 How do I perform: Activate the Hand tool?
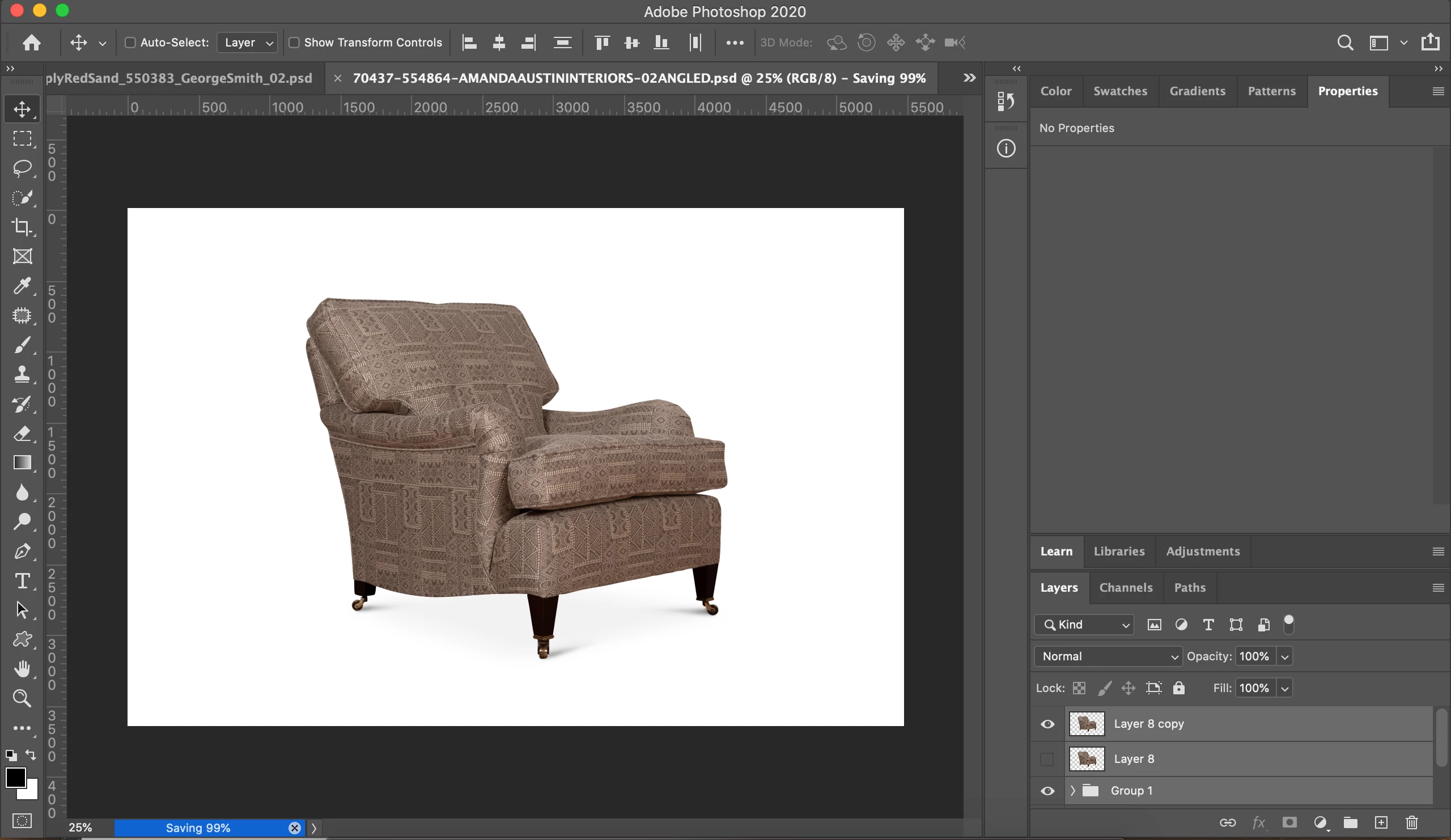(x=22, y=668)
